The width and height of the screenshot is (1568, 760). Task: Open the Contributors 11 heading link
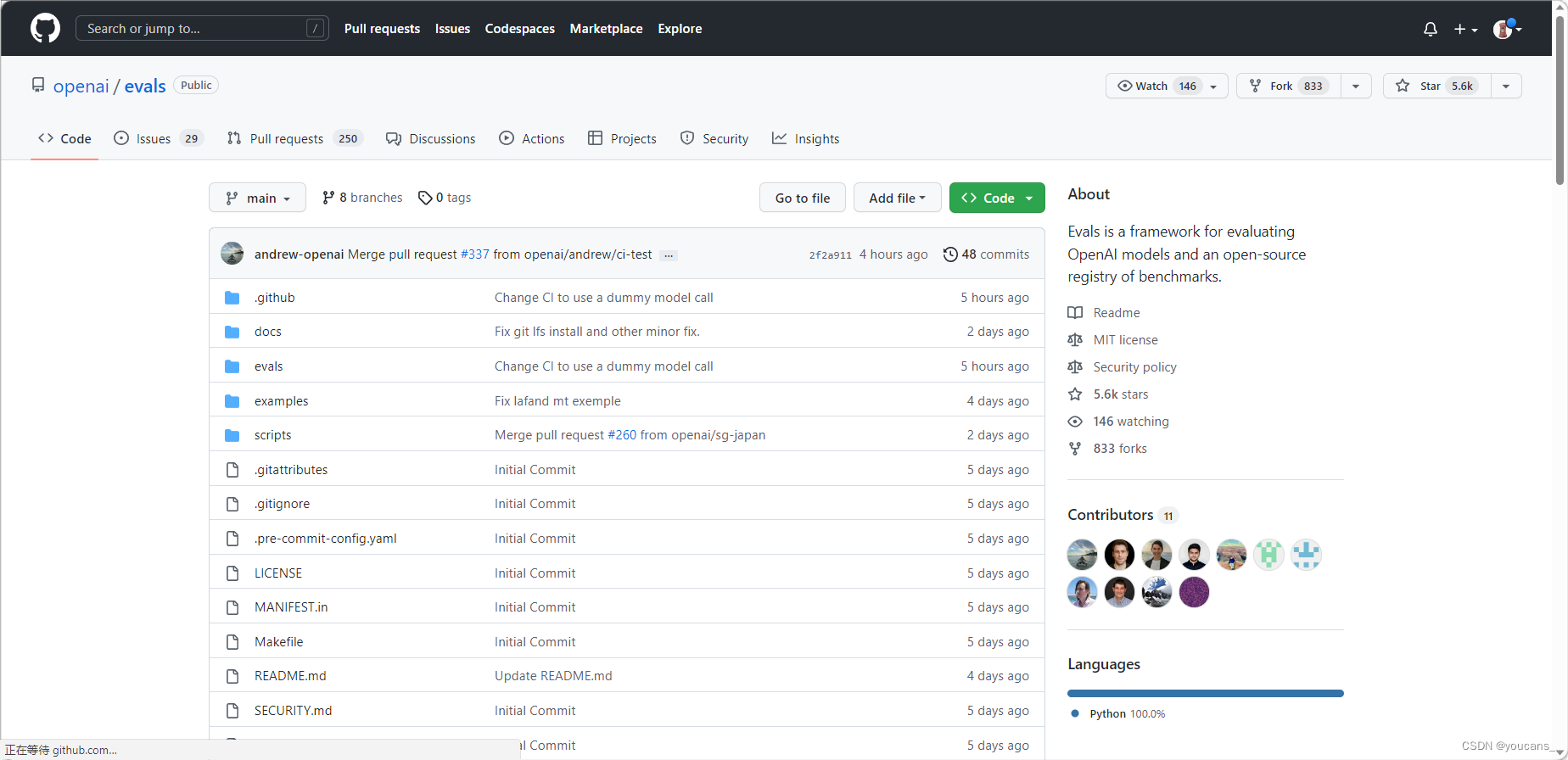pyautogui.click(x=1123, y=515)
